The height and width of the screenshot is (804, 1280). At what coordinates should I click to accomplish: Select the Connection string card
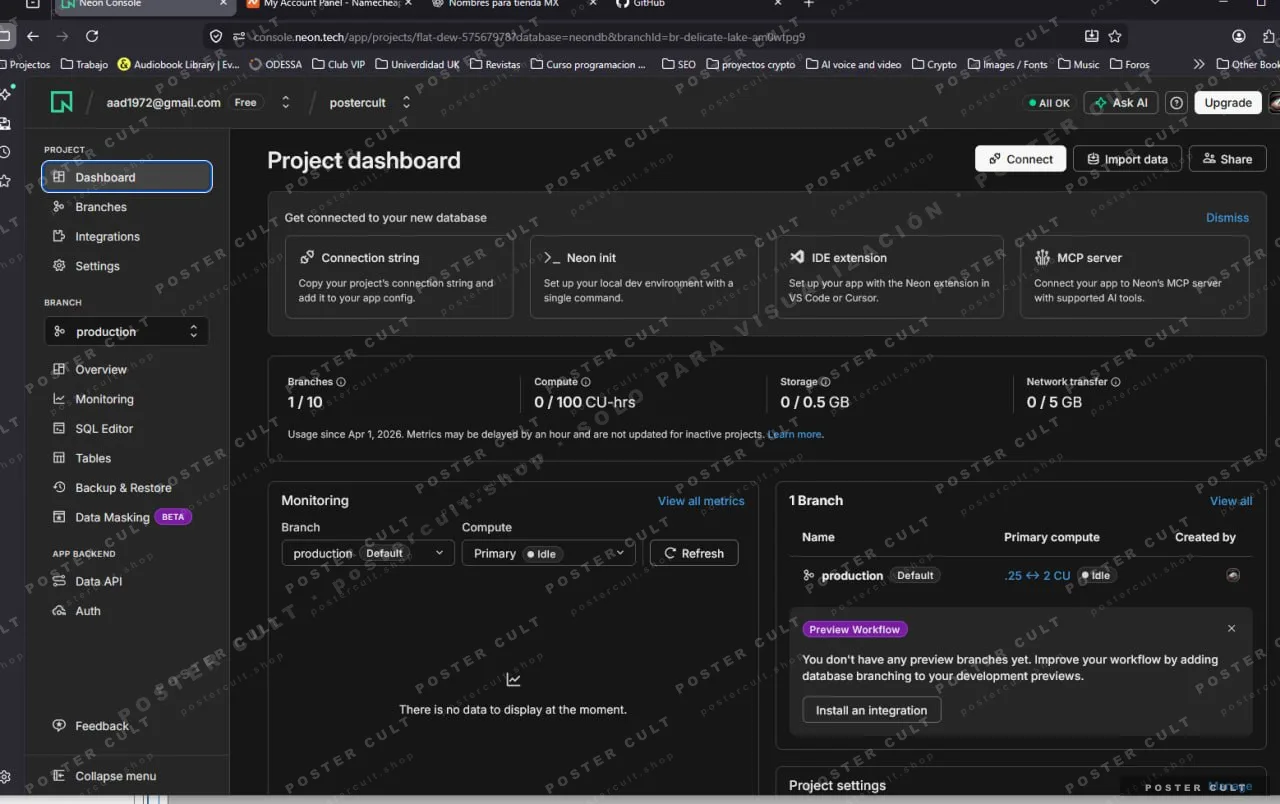point(398,277)
